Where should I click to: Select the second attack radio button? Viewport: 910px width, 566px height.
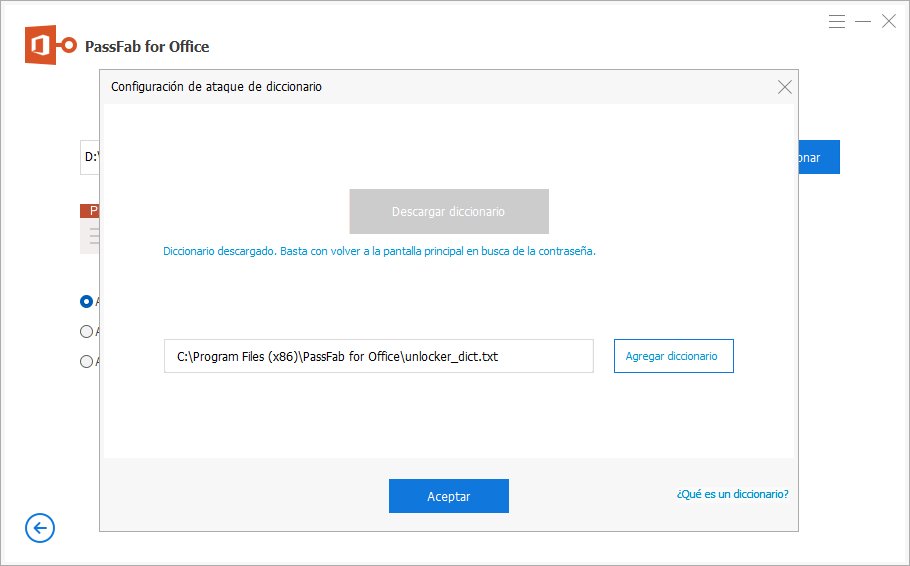pos(86,331)
